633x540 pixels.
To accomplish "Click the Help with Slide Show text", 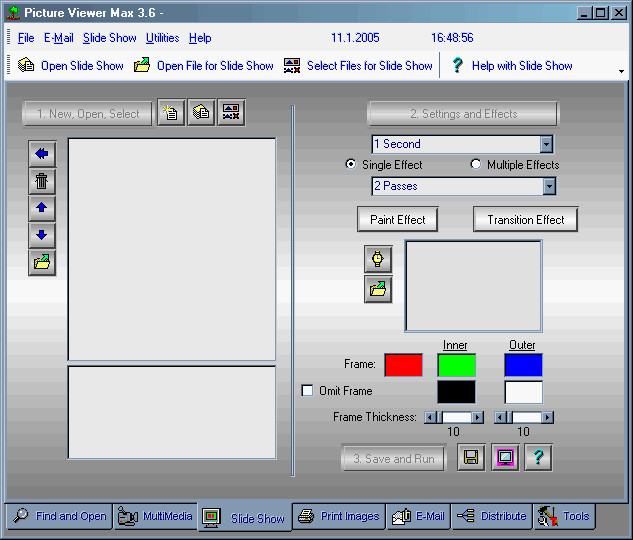I will tap(522, 66).
